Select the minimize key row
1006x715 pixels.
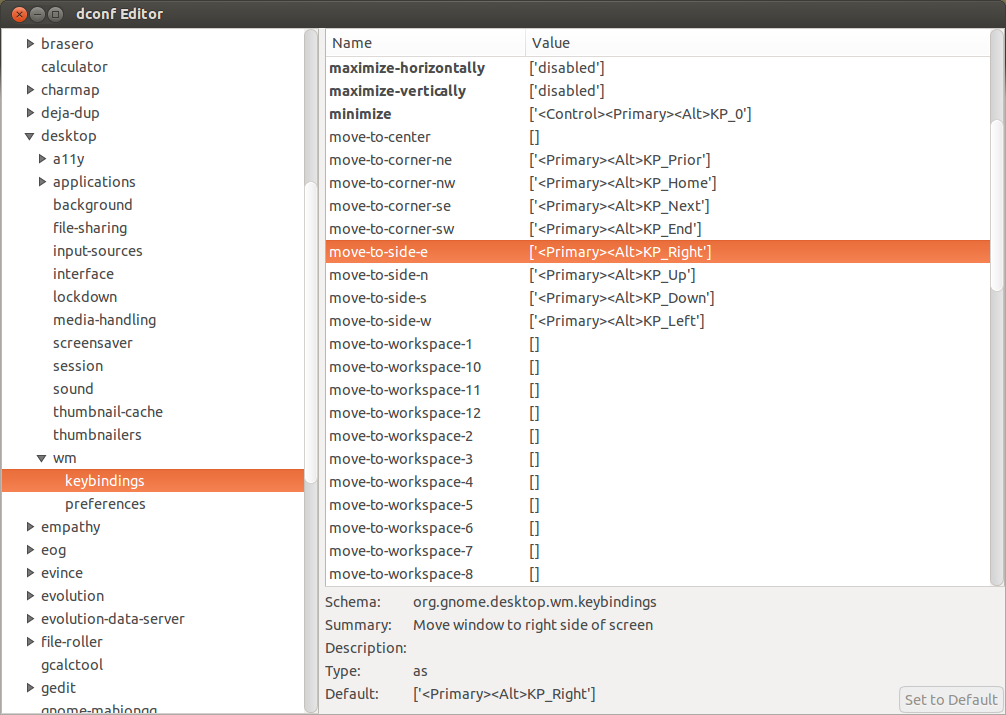pos(658,114)
